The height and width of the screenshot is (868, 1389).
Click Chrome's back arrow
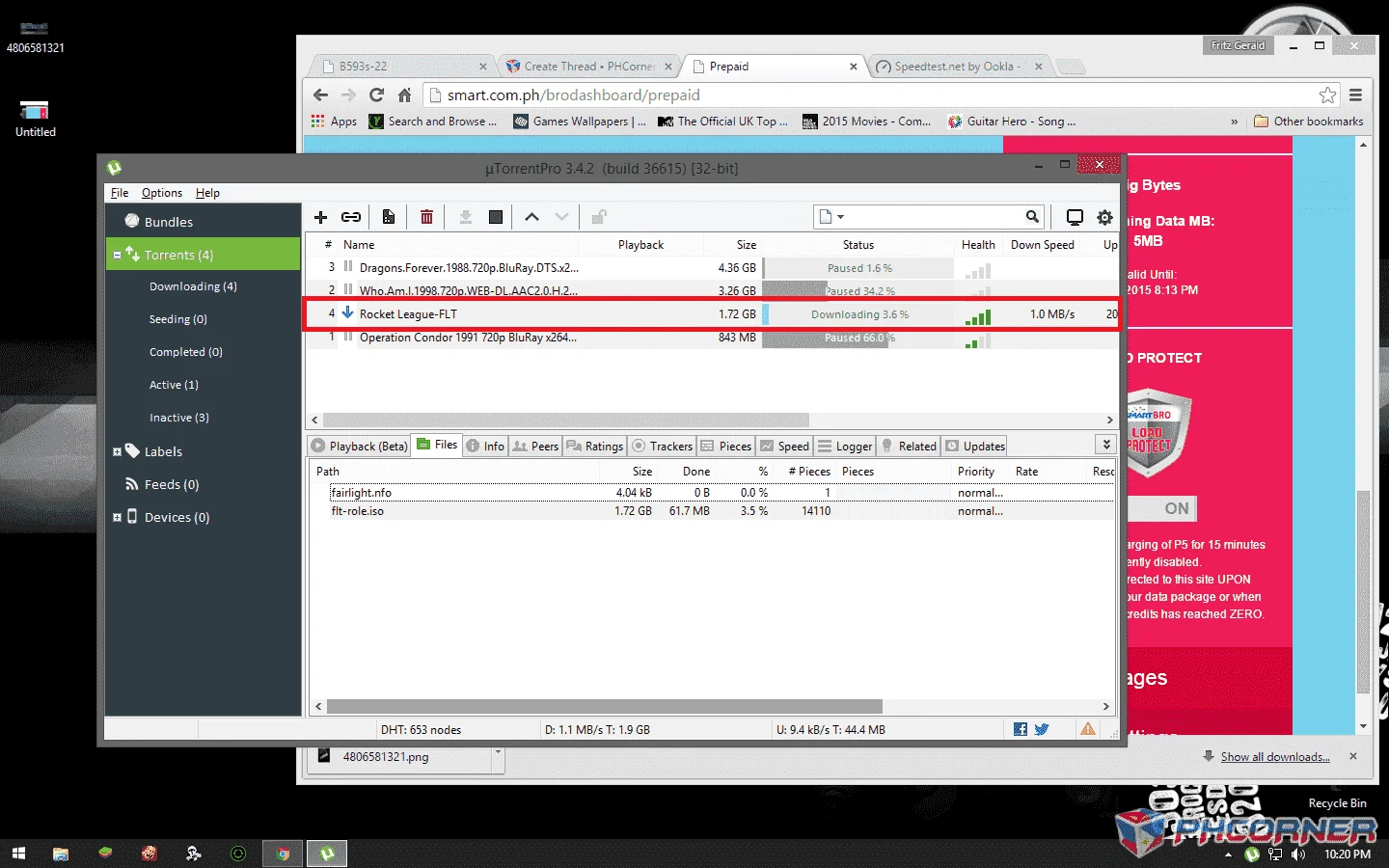point(320,95)
